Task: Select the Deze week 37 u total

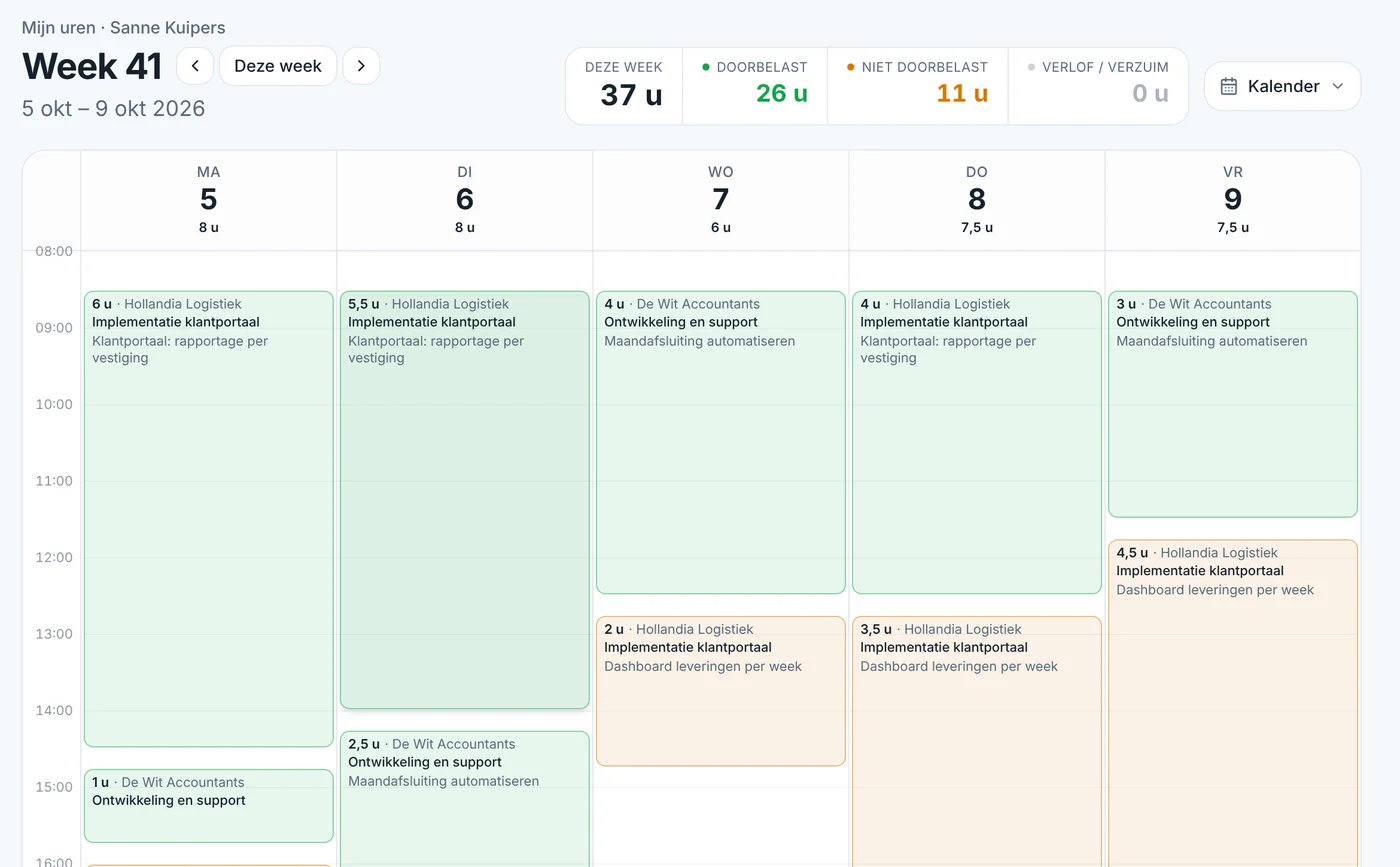Action: [624, 86]
